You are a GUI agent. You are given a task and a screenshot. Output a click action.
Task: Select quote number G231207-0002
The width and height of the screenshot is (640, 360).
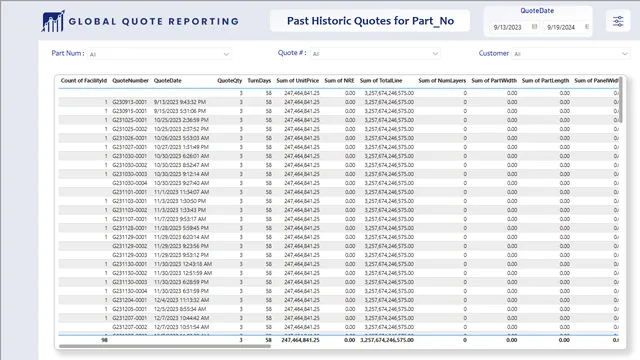(129, 327)
